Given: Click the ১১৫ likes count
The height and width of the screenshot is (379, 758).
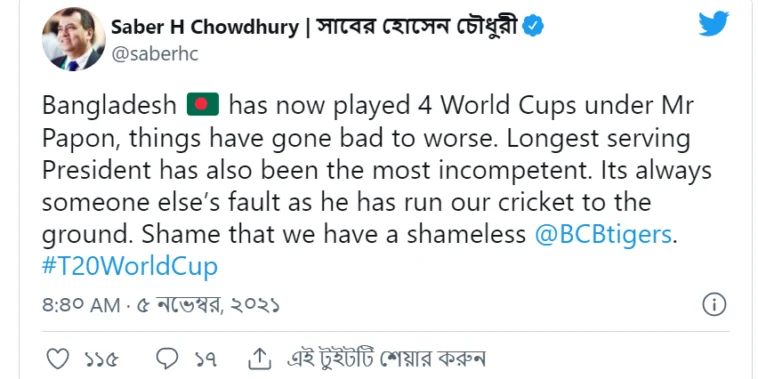Looking at the screenshot, I should click(x=101, y=359).
